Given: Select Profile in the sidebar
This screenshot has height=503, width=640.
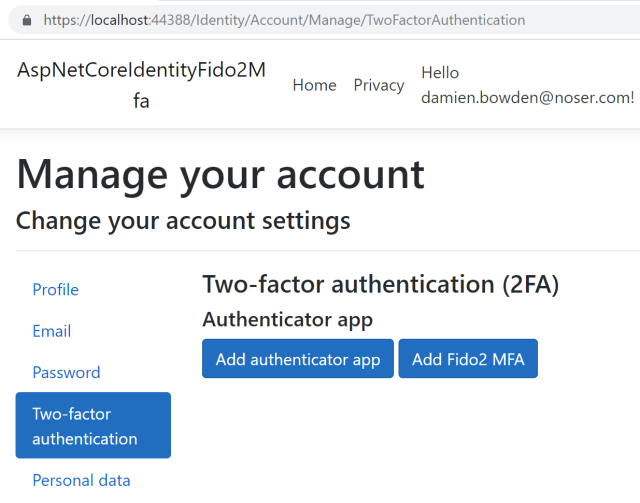Looking at the screenshot, I should tap(56, 290).
